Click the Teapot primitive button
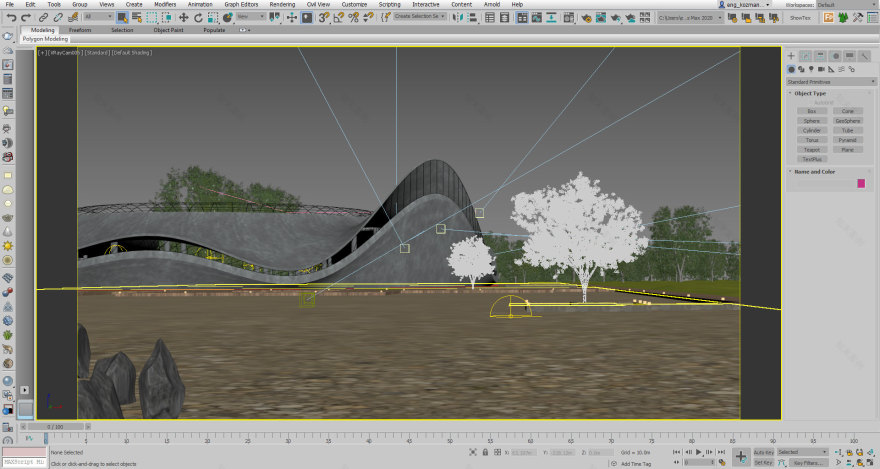Screen dimensions: 880x469 coord(812,150)
